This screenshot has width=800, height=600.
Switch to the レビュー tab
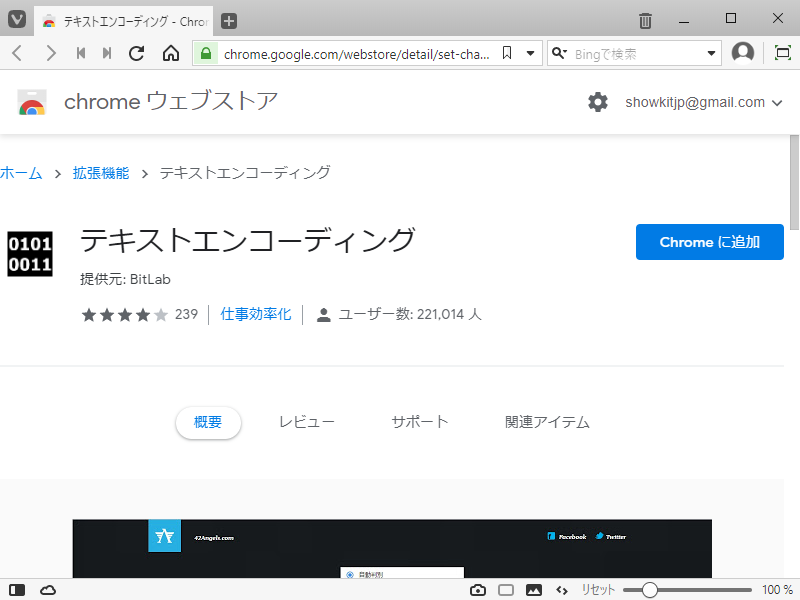(x=307, y=422)
